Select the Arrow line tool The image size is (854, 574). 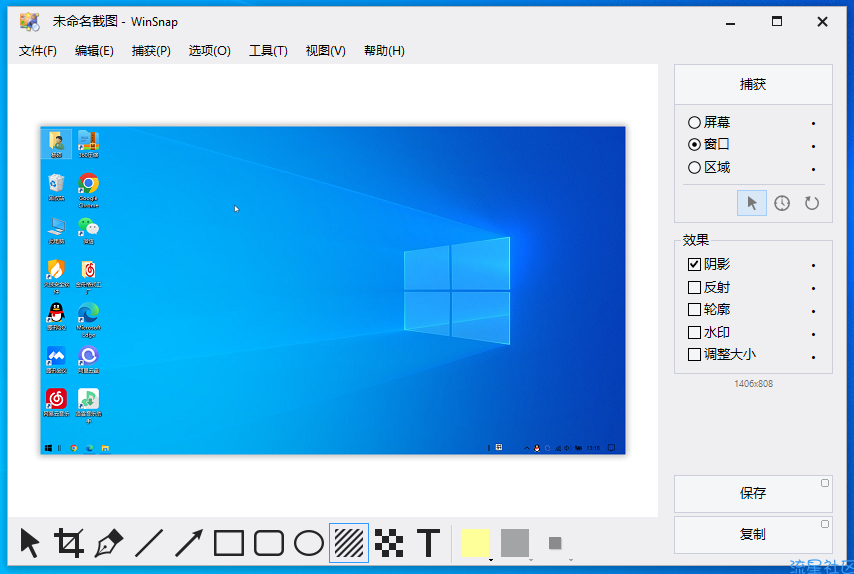point(189,542)
